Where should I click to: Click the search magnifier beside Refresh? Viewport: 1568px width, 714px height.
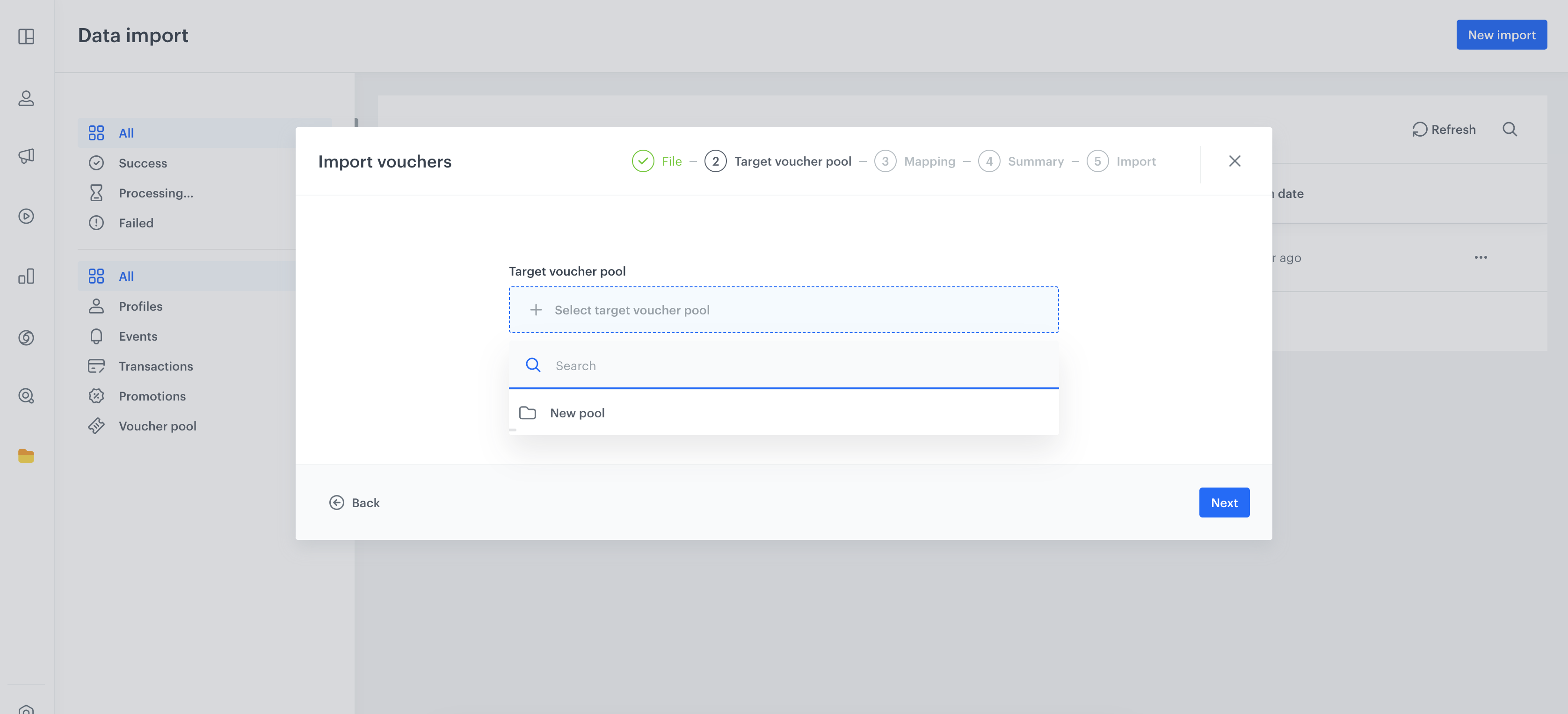pyautogui.click(x=1509, y=129)
